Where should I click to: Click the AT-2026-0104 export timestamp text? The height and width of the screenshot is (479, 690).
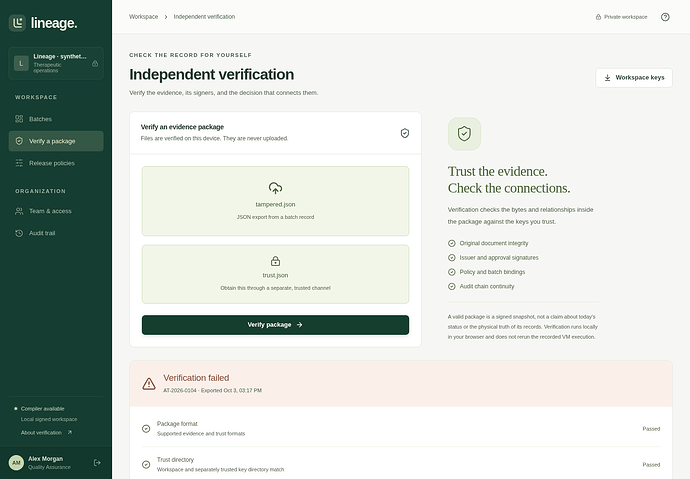coord(213,390)
